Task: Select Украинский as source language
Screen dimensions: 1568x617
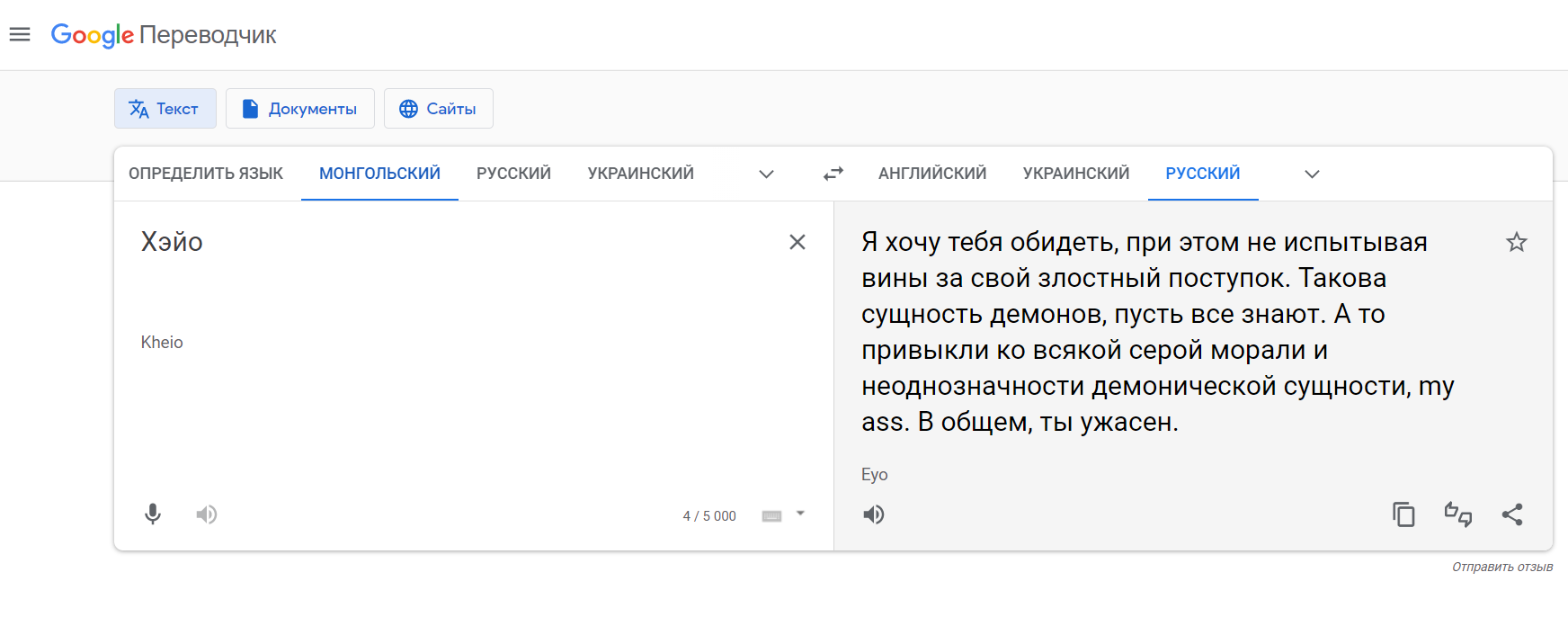Action: click(x=641, y=174)
